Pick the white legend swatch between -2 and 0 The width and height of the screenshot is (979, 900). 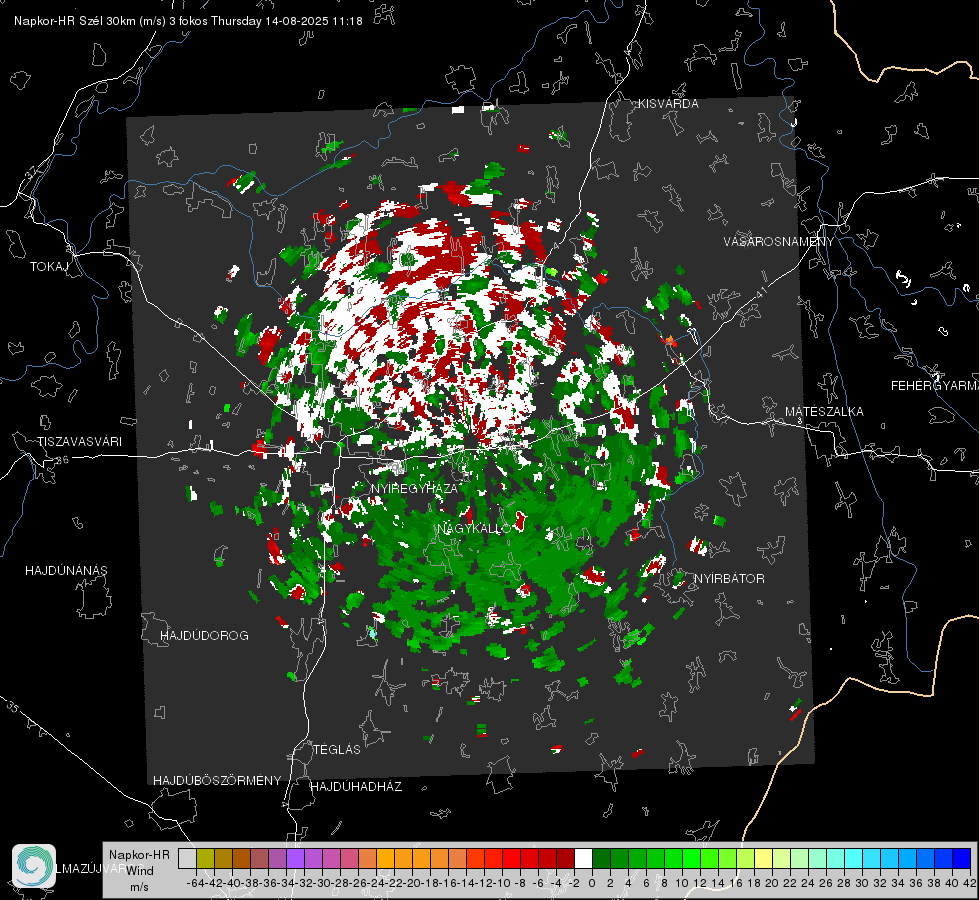point(583,858)
